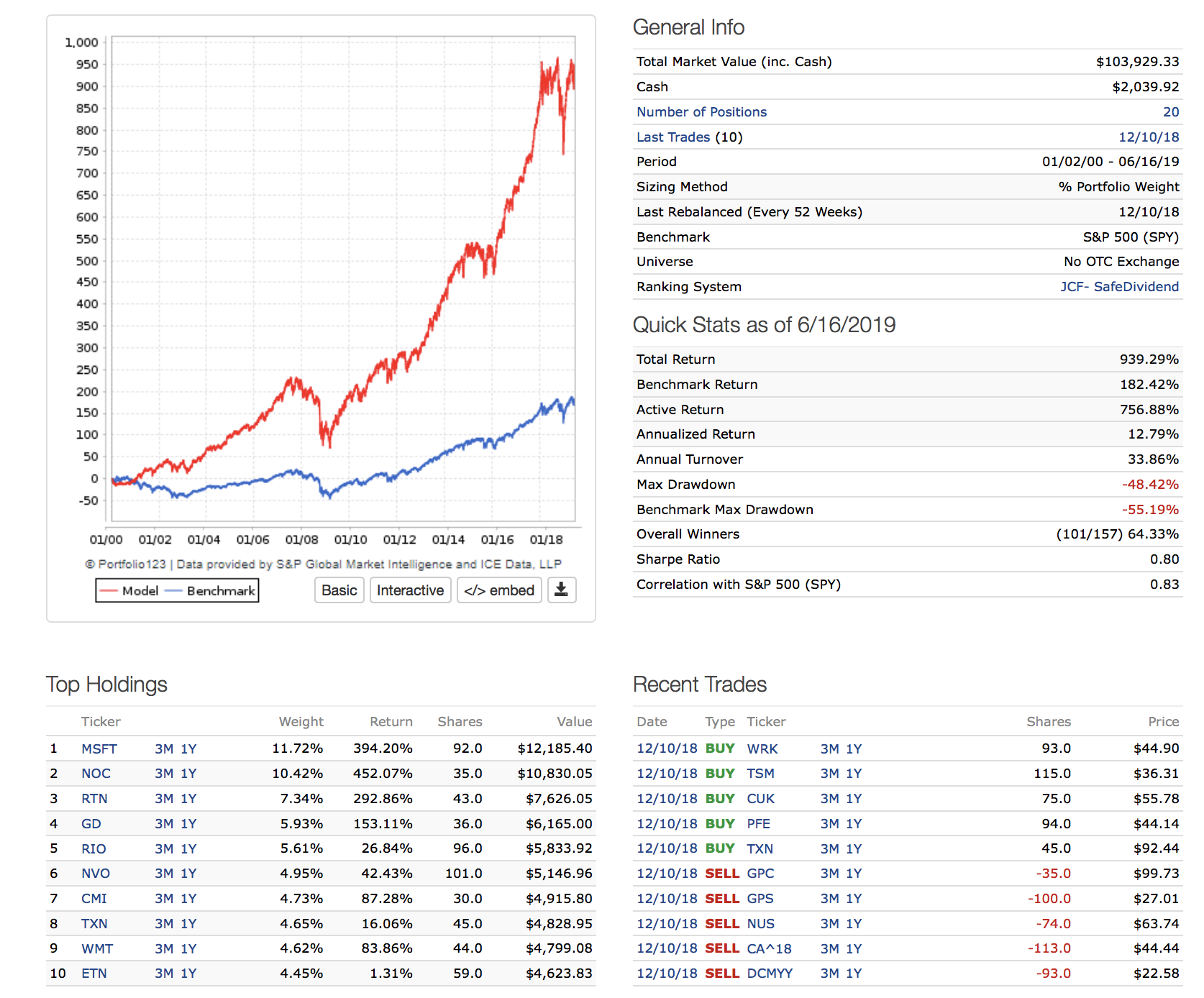Switch chart to Interactive view
The height and width of the screenshot is (998, 1204).
point(410,590)
